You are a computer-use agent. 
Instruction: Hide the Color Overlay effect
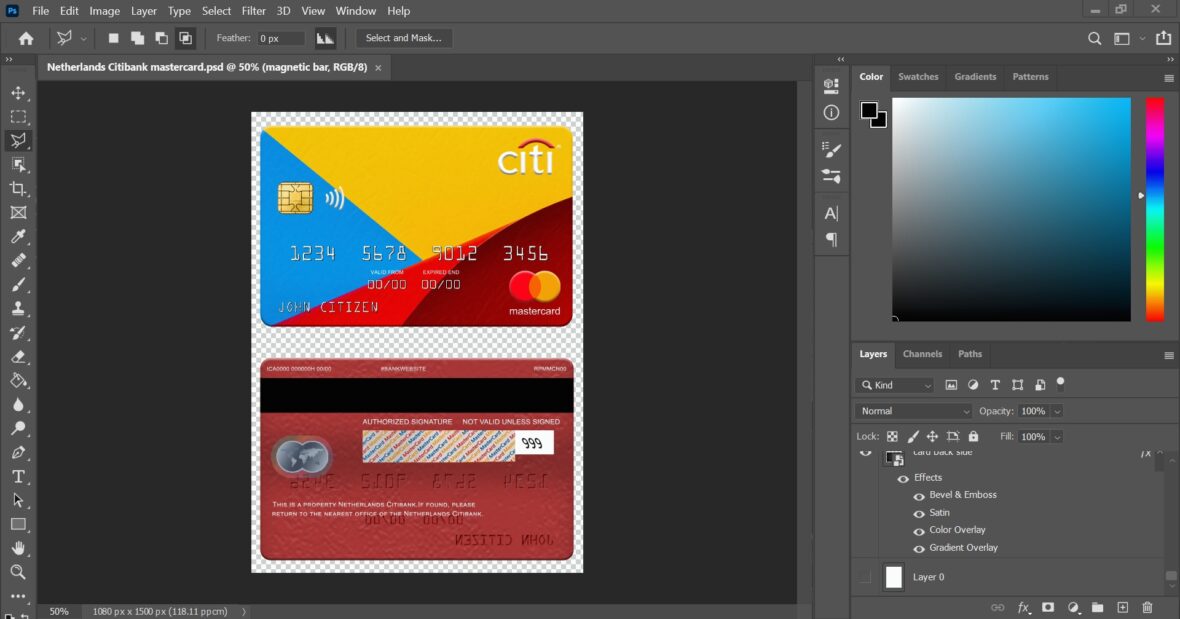pyautogui.click(x=919, y=531)
